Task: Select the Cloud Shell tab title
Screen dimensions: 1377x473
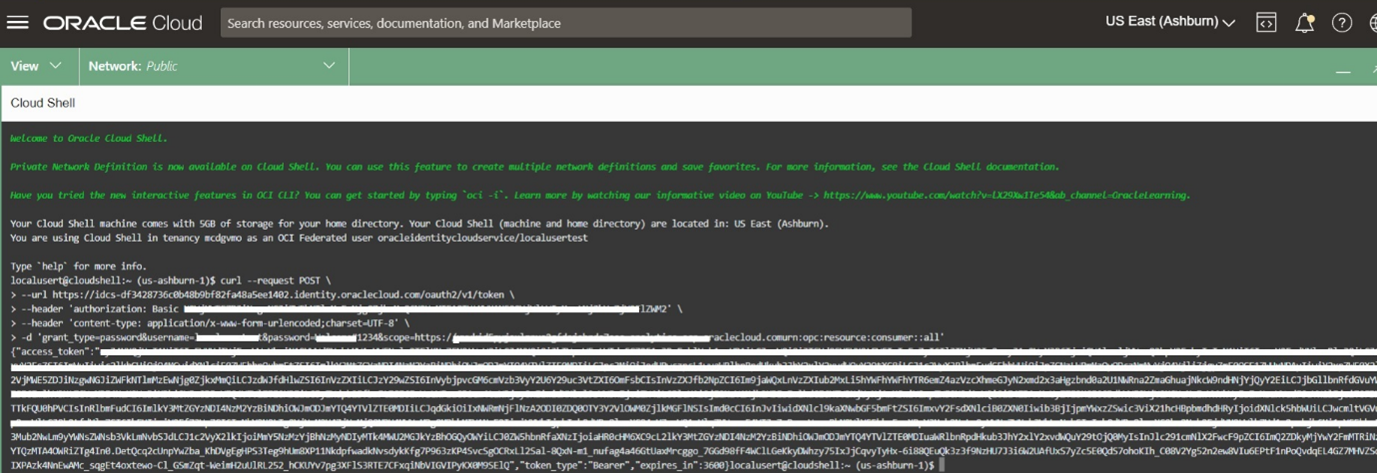Action: tap(43, 103)
